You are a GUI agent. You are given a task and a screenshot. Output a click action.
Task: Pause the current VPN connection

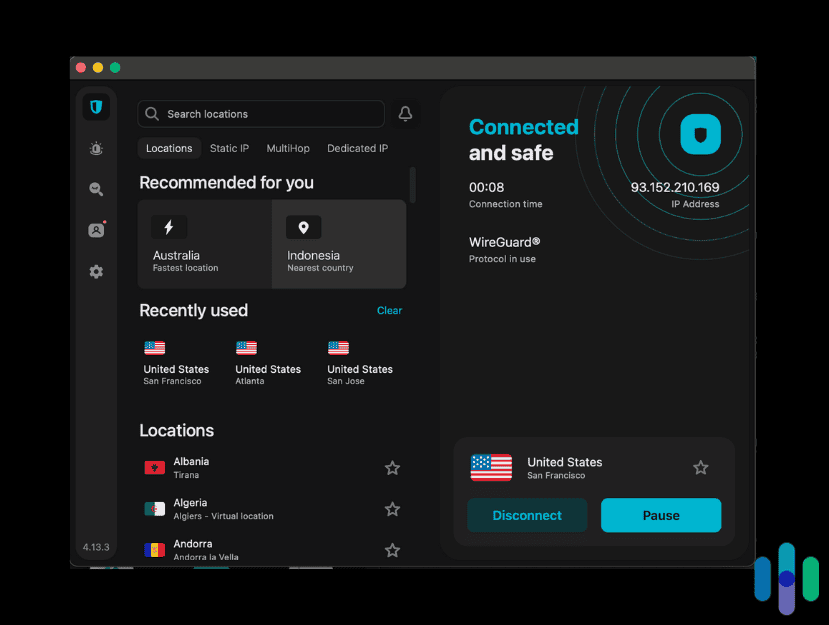coord(660,515)
